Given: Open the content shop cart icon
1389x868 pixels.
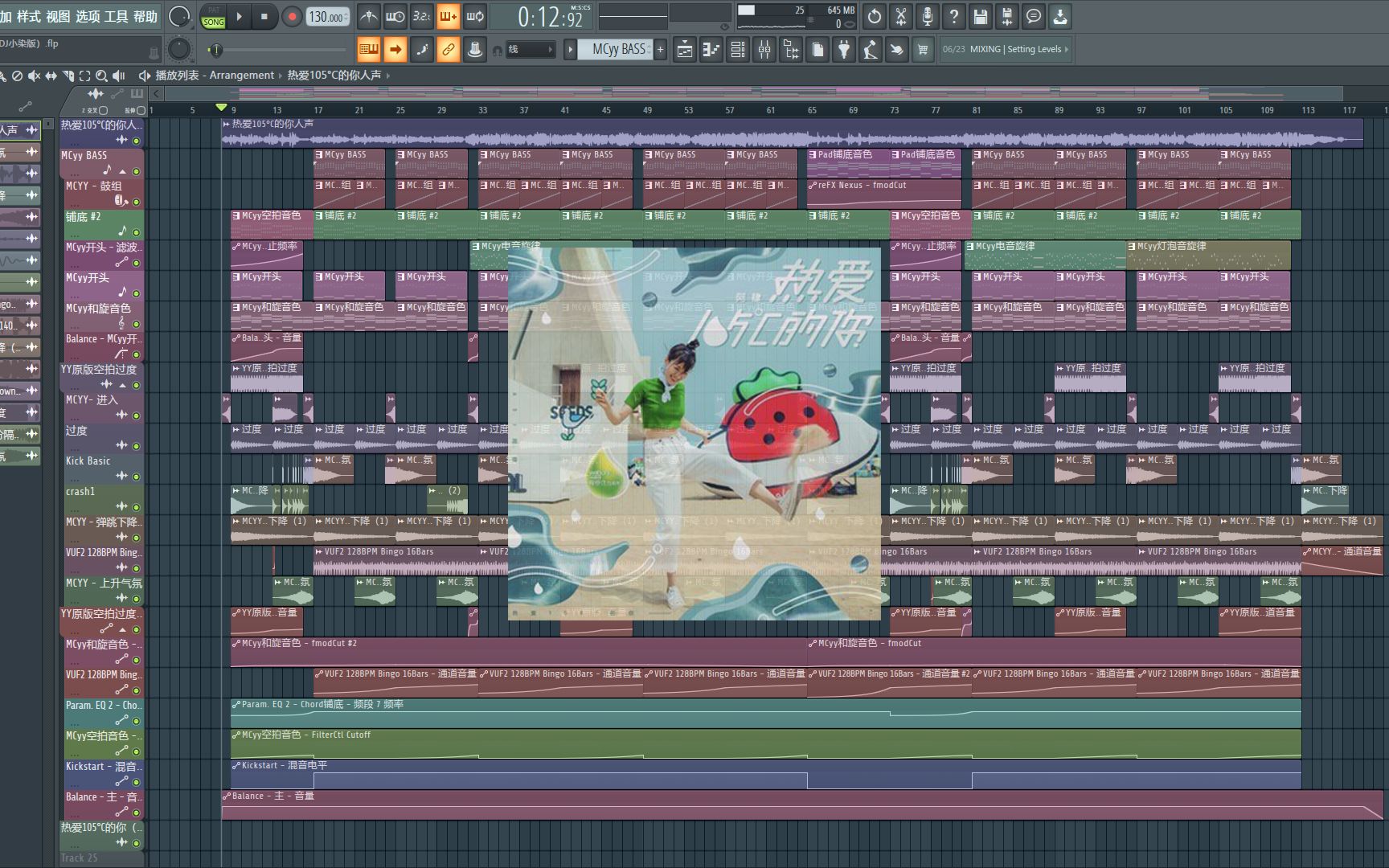Looking at the screenshot, I should click(923, 50).
